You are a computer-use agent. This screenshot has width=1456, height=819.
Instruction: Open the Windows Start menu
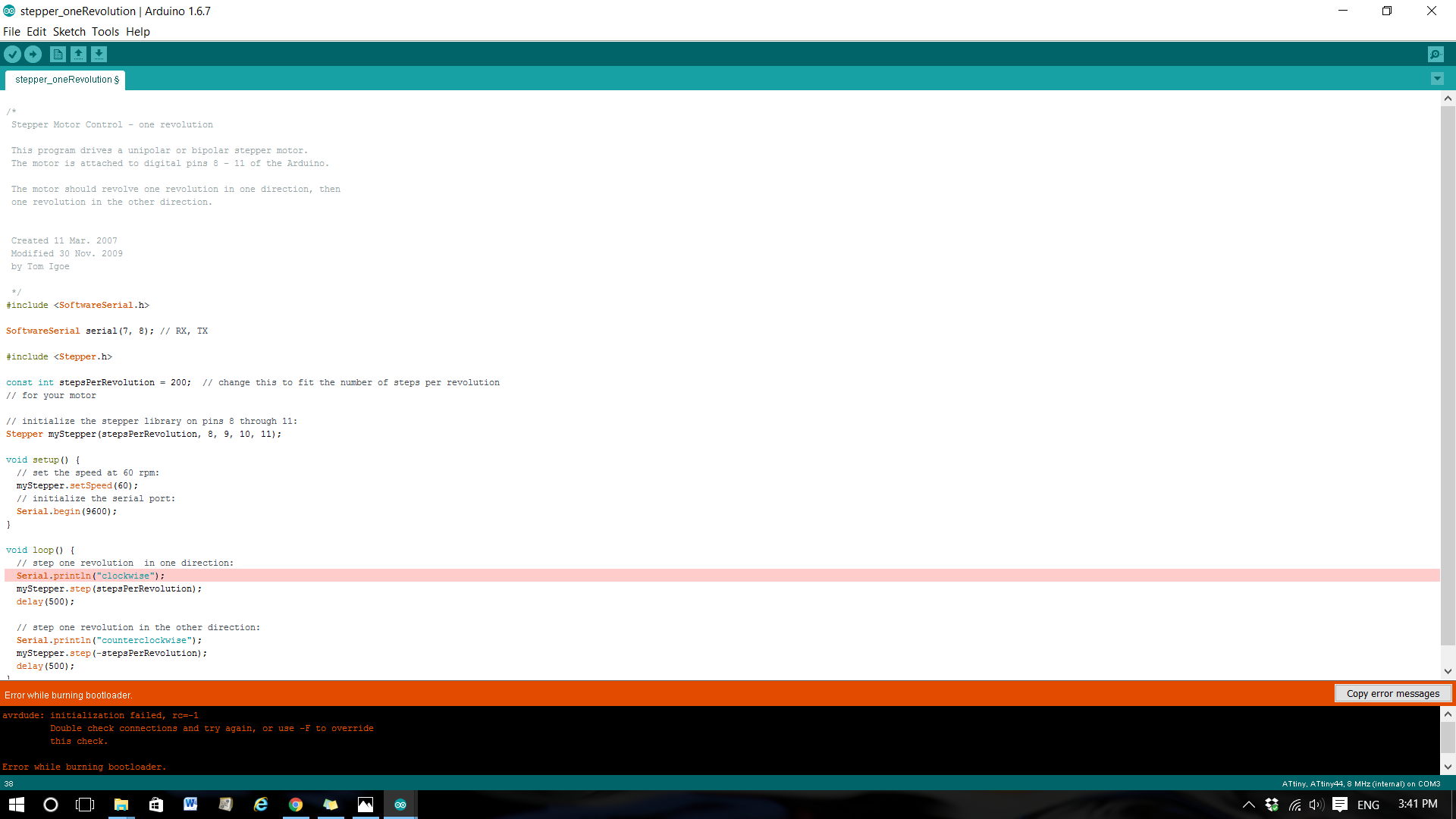17,805
